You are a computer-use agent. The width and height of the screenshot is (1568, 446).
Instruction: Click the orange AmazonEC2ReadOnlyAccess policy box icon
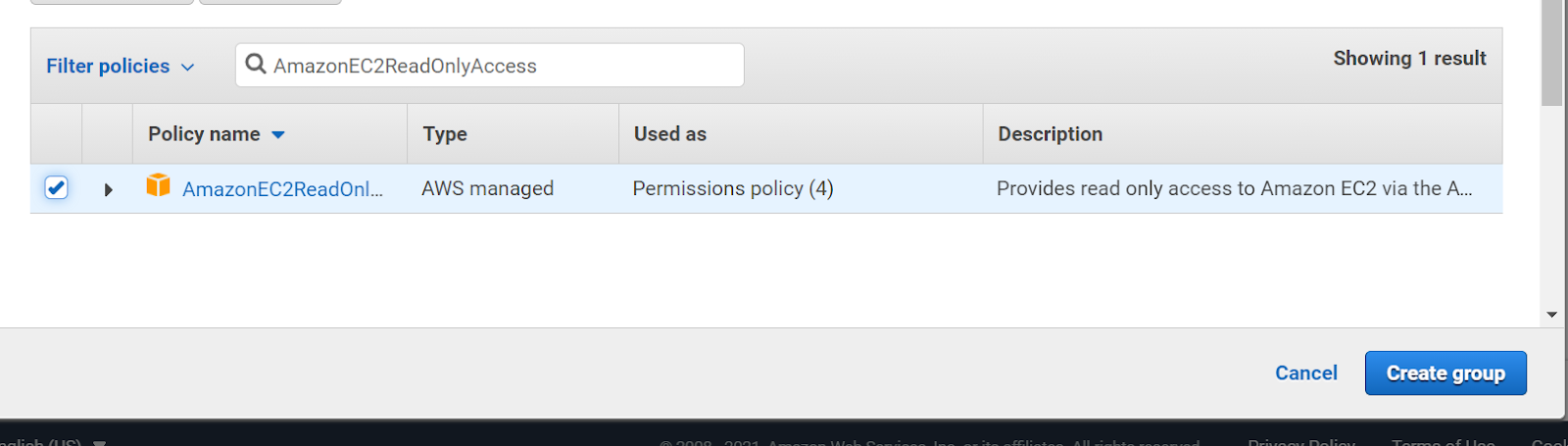click(x=158, y=185)
